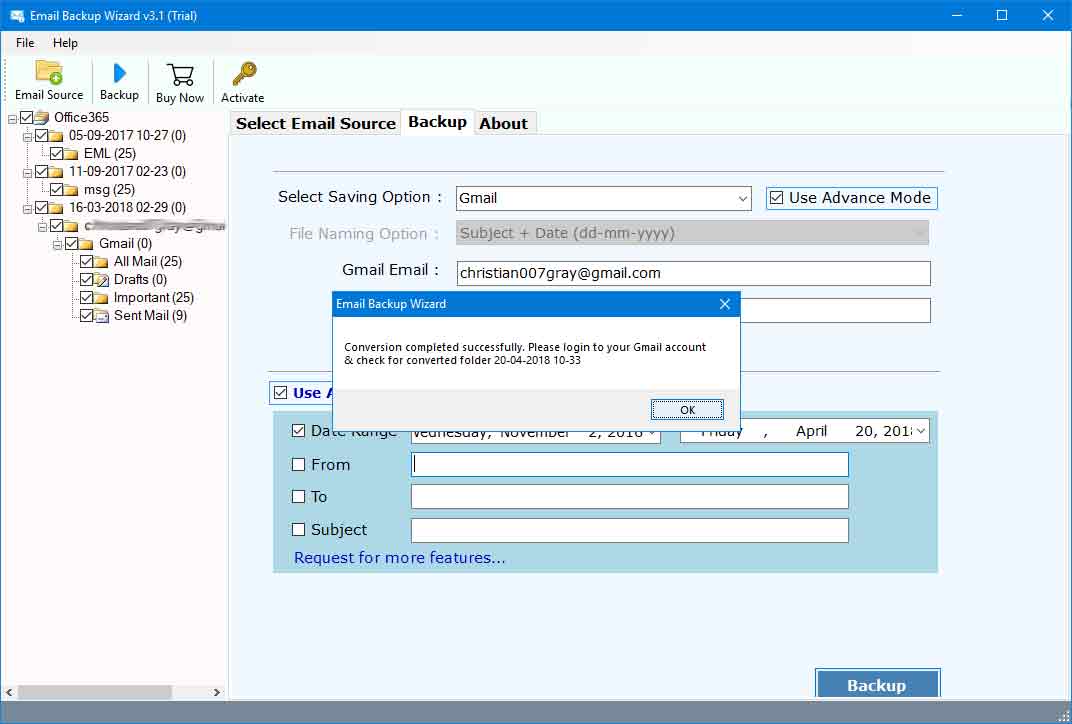Click the From text field
The width and height of the screenshot is (1072, 724).
[x=630, y=465]
